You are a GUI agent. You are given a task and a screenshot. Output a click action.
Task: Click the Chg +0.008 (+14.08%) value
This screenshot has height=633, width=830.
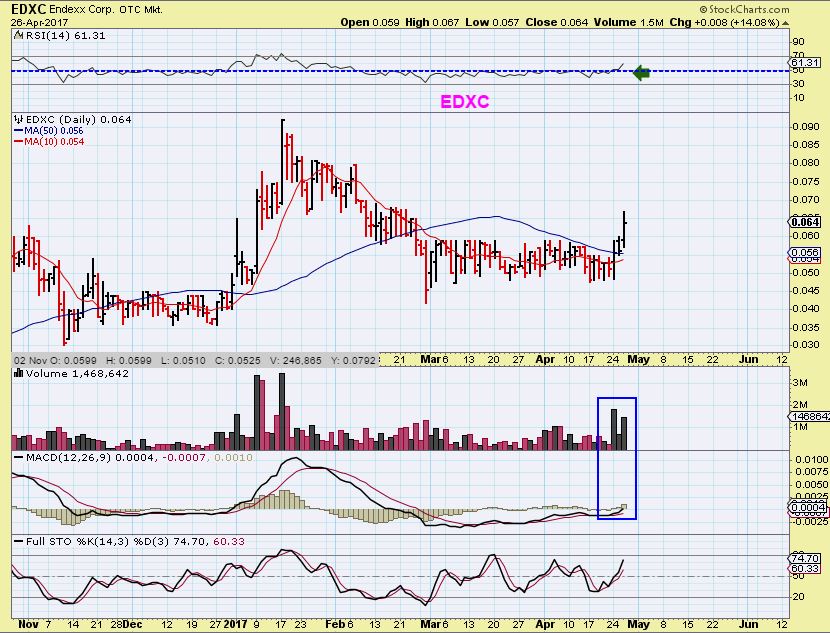(724, 22)
